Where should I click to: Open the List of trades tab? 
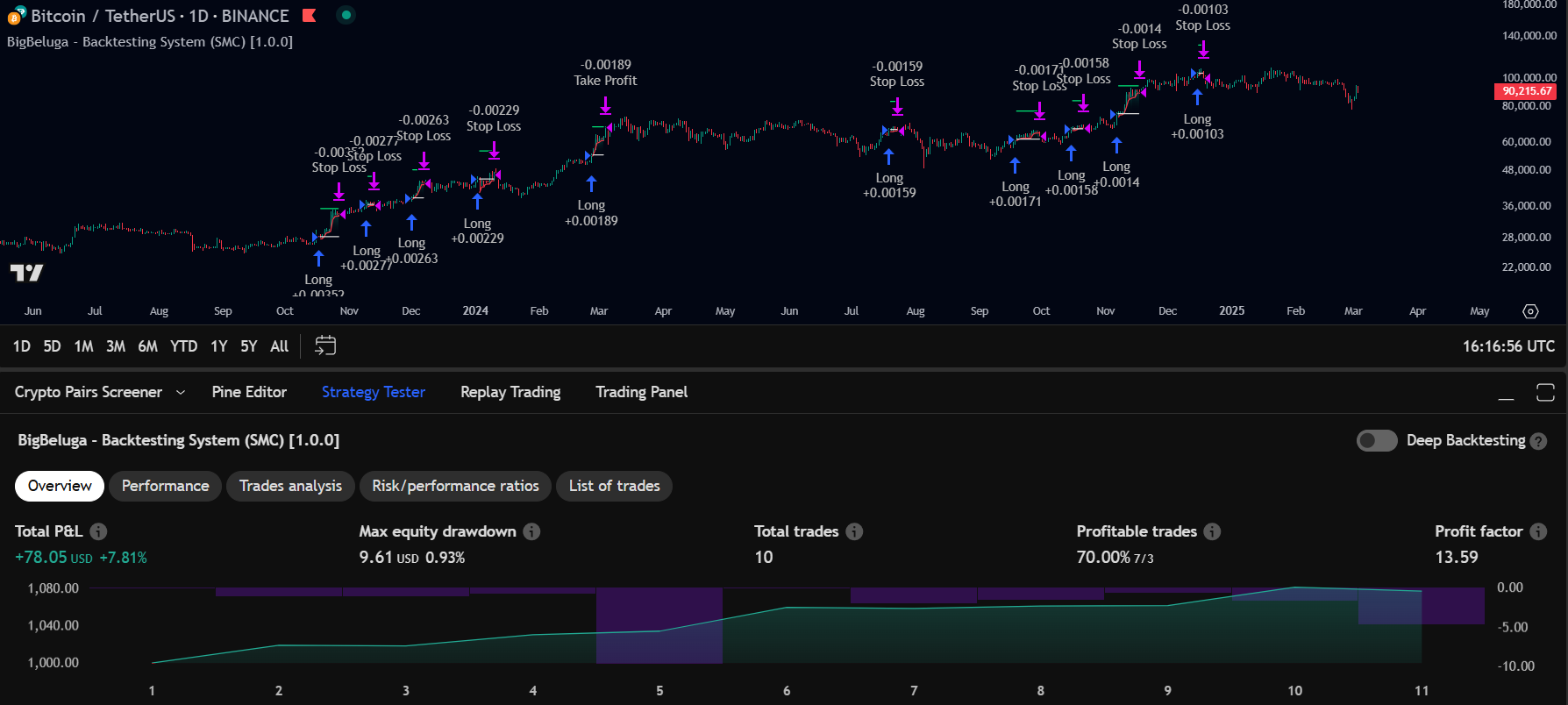pyautogui.click(x=614, y=486)
